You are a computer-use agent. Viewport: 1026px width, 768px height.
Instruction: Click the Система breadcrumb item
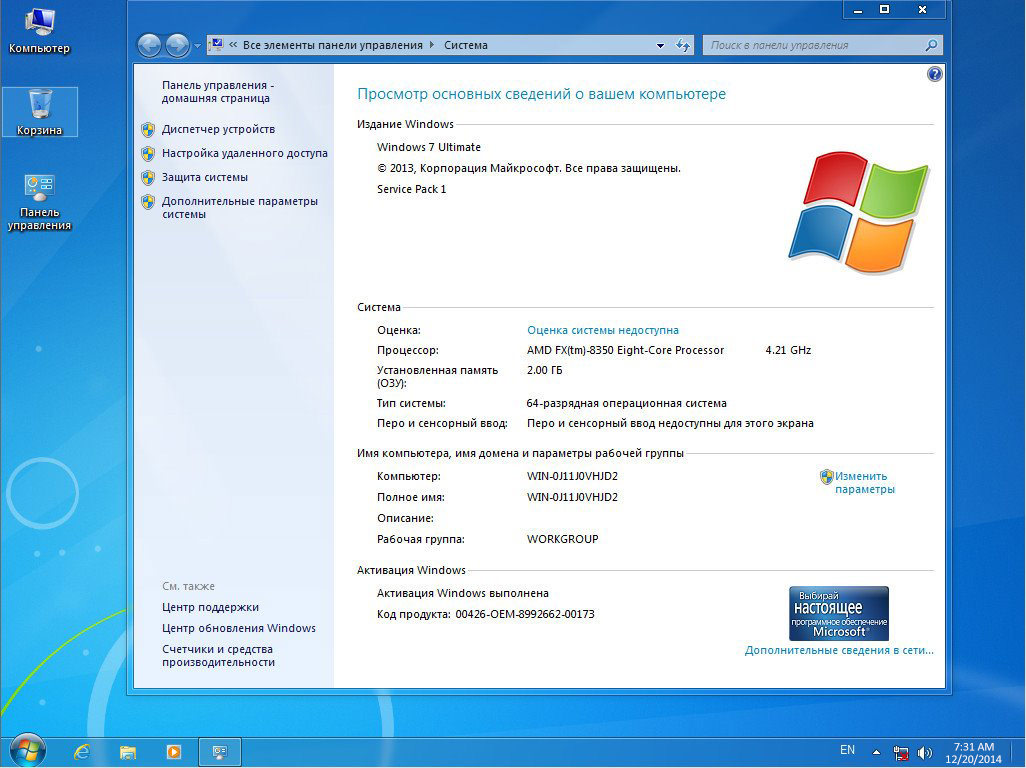(x=466, y=45)
